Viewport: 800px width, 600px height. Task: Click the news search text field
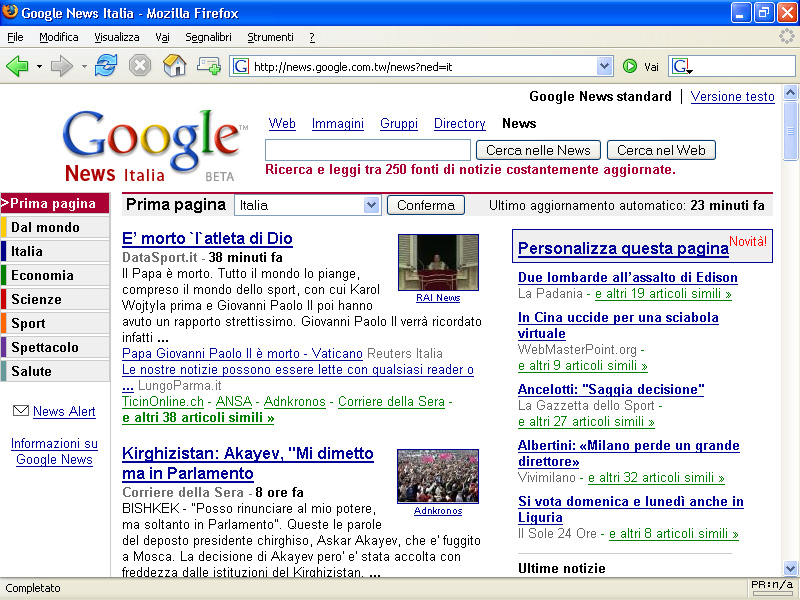click(368, 150)
